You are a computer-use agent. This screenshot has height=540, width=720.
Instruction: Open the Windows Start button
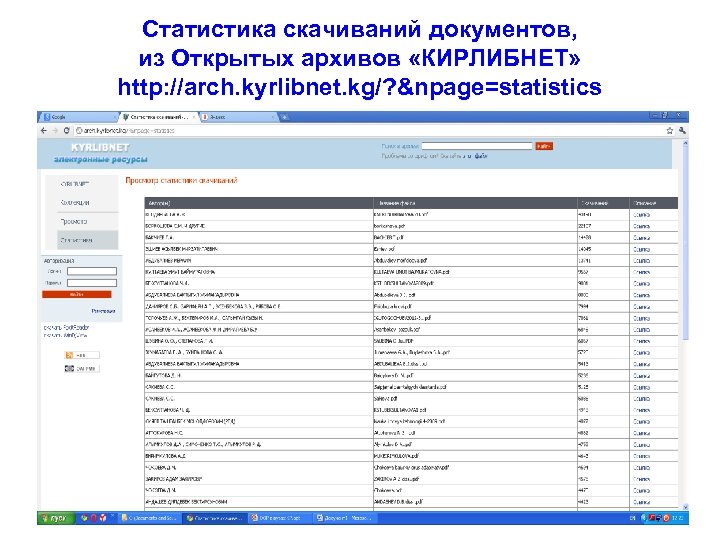(x=56, y=518)
